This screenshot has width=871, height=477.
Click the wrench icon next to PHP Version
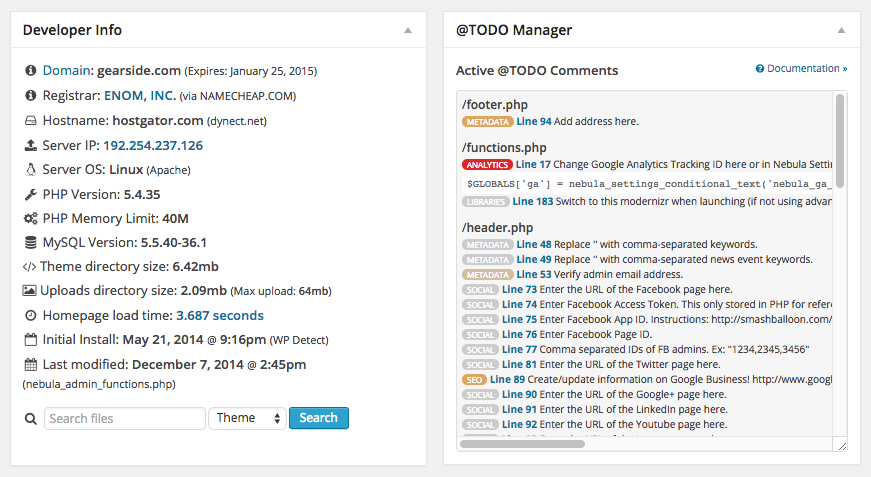coord(31,194)
